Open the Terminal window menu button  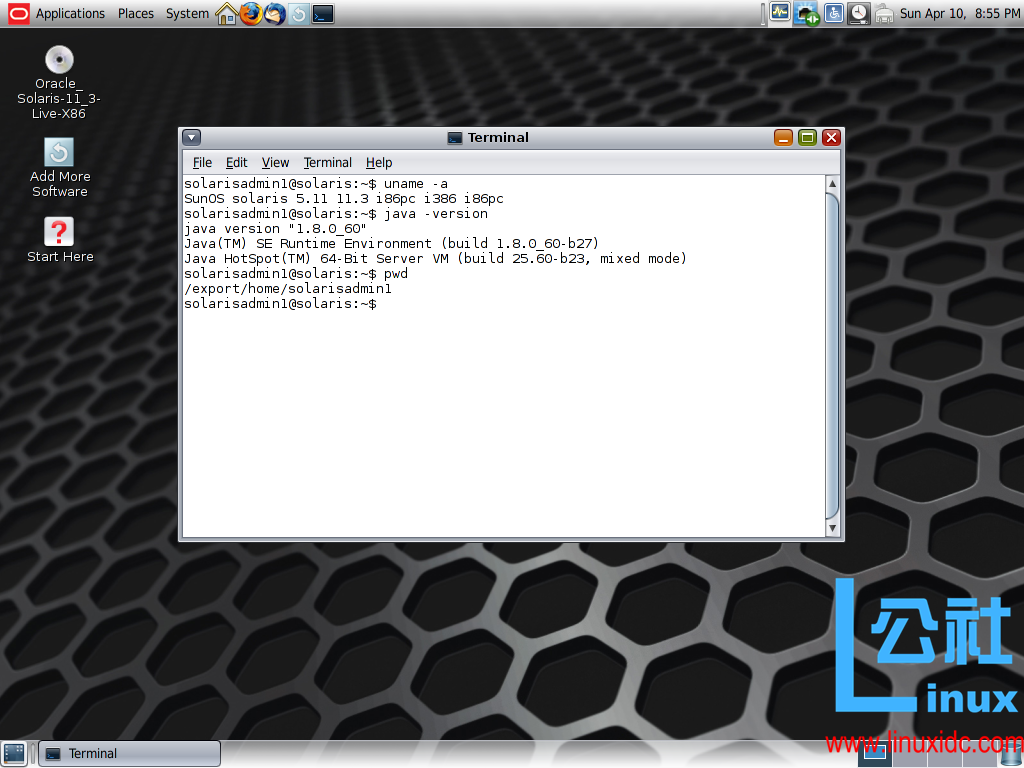click(191, 137)
